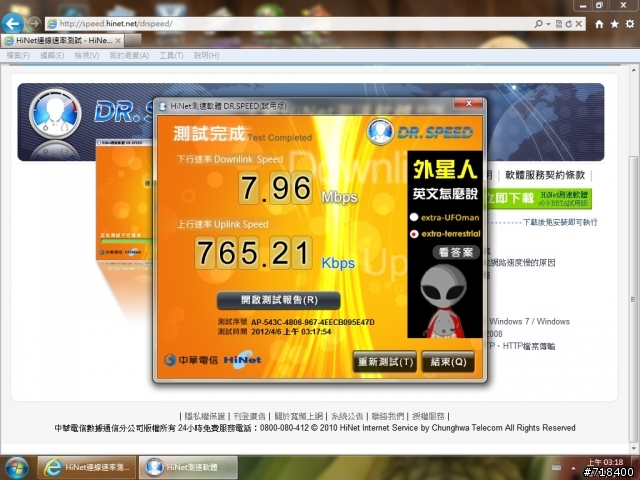
Task: Click the 765.21 uplink speed value
Action: pyautogui.click(x=253, y=253)
